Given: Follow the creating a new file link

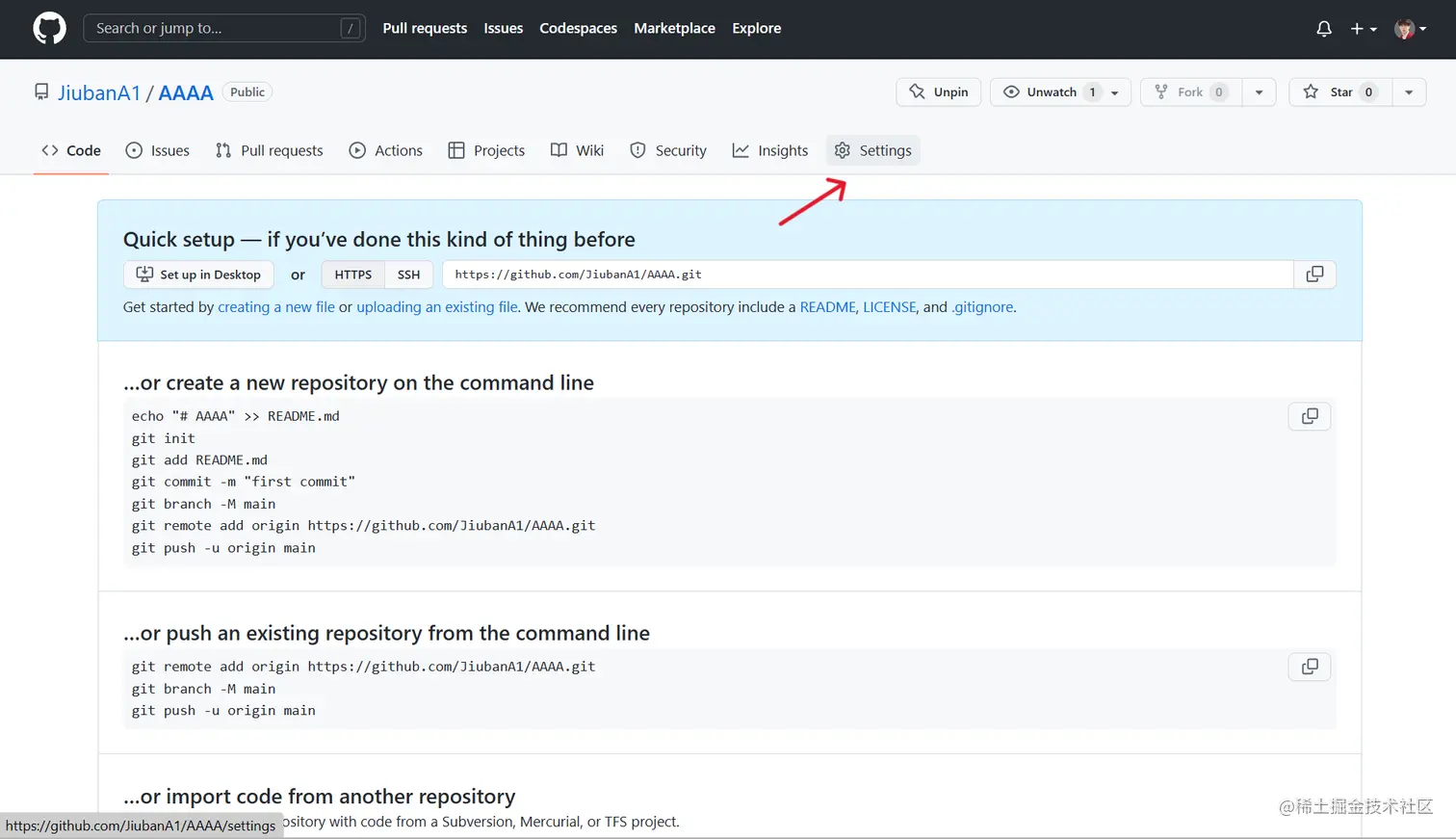Looking at the screenshot, I should click(x=276, y=307).
